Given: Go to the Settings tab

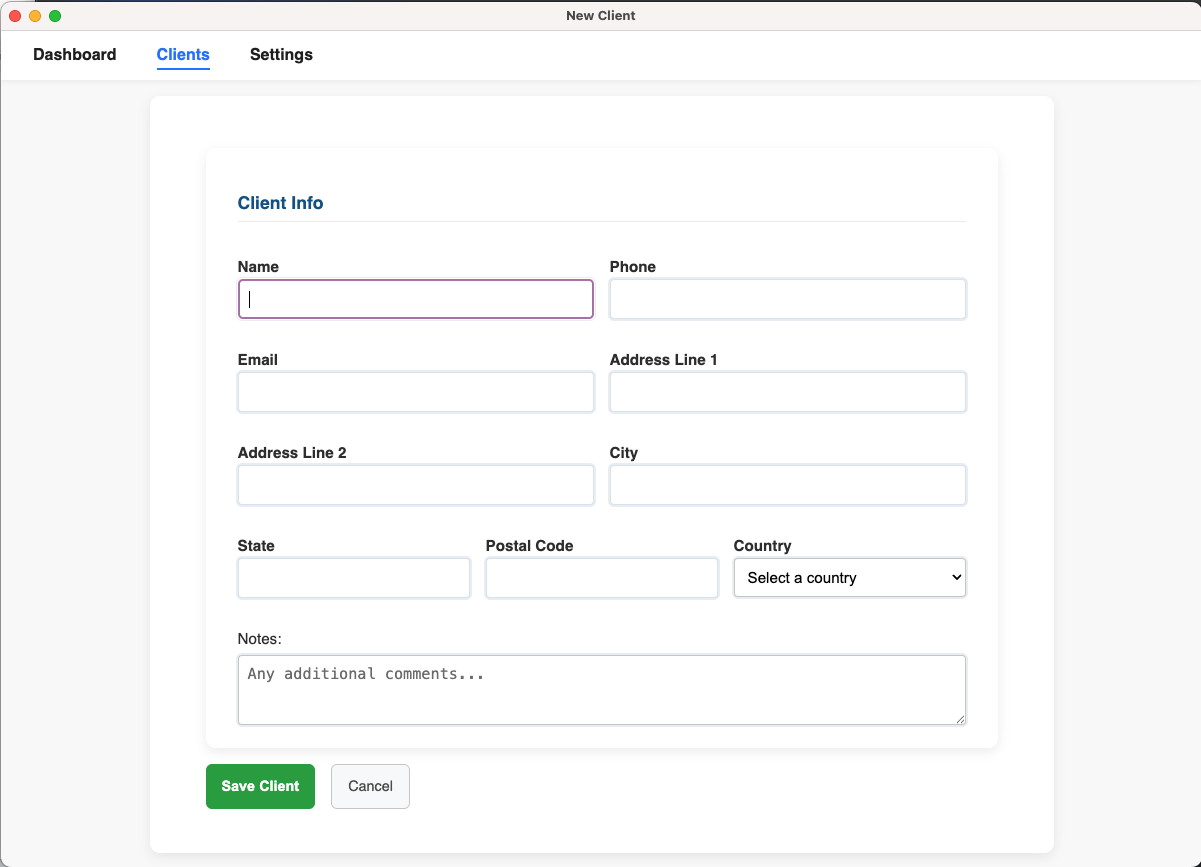Looking at the screenshot, I should [x=281, y=55].
